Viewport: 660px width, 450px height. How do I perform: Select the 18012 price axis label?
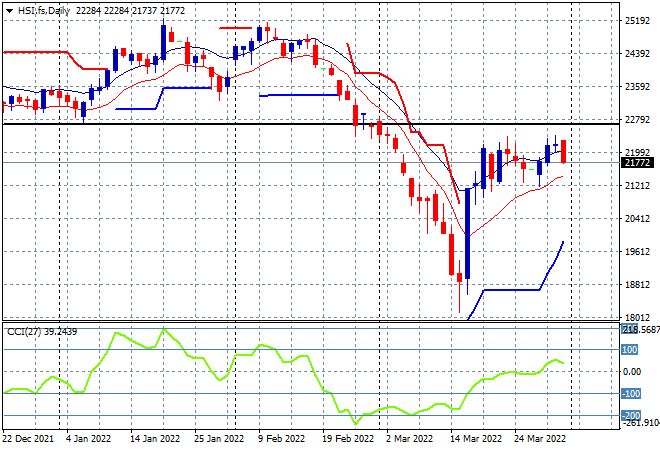coord(637,317)
